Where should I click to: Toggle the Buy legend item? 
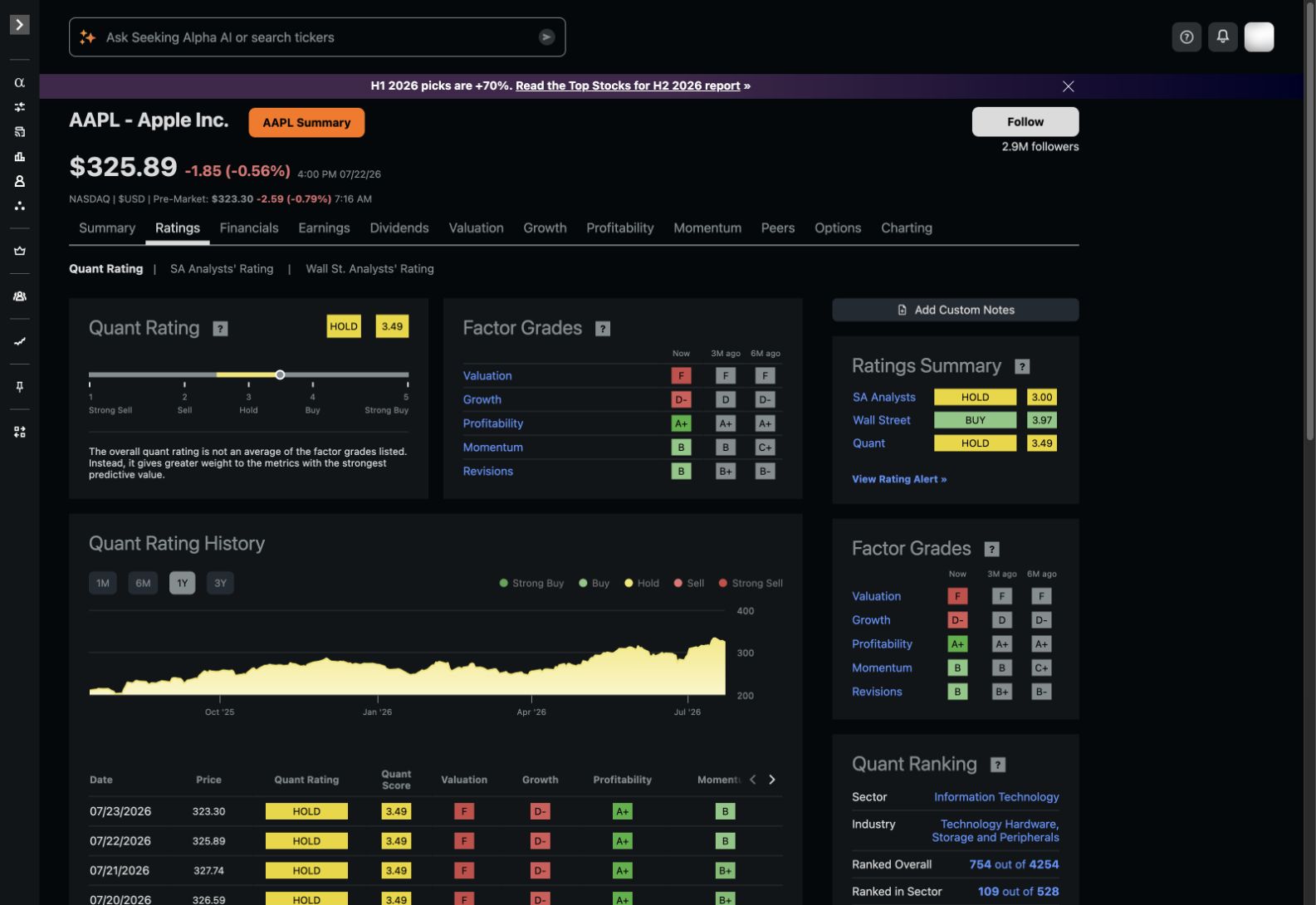[594, 583]
